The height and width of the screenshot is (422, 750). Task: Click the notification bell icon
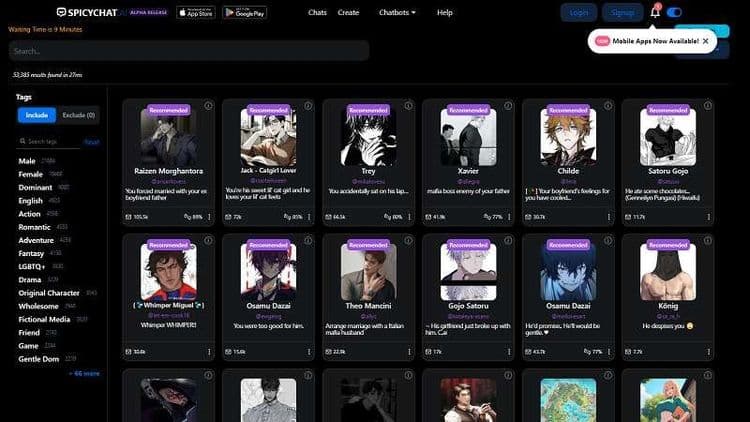(655, 12)
